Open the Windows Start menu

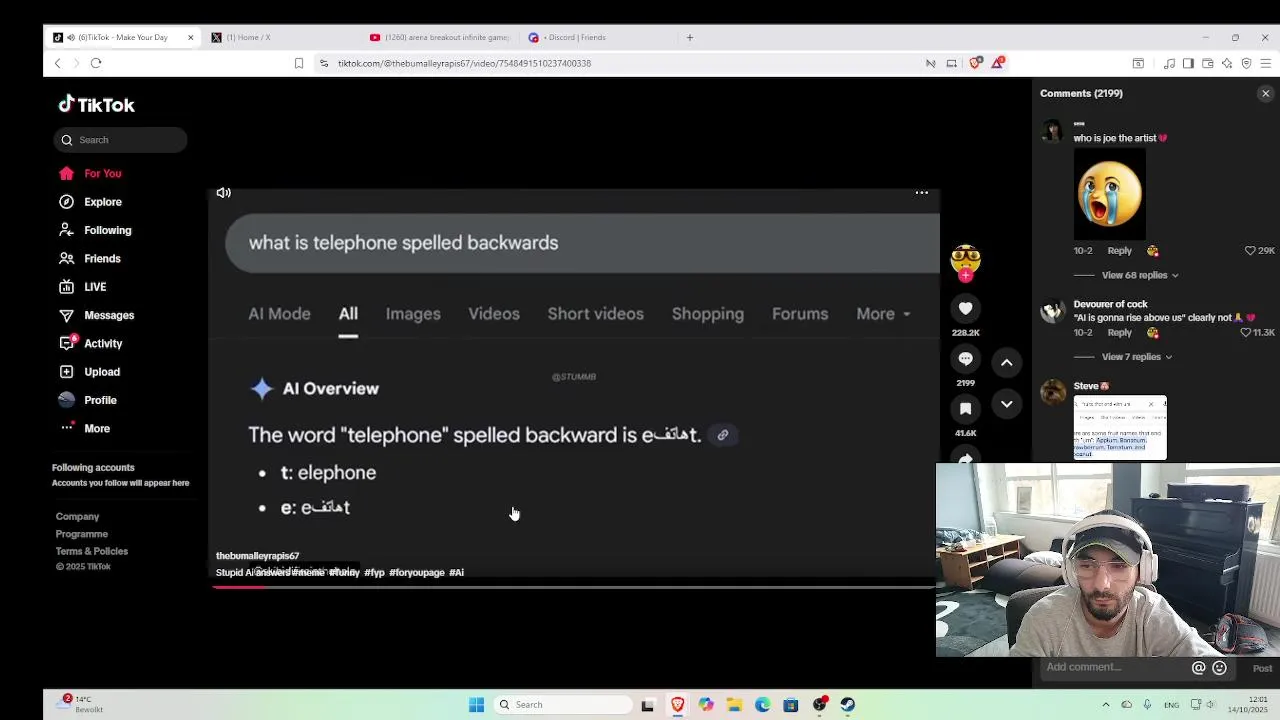(x=476, y=705)
